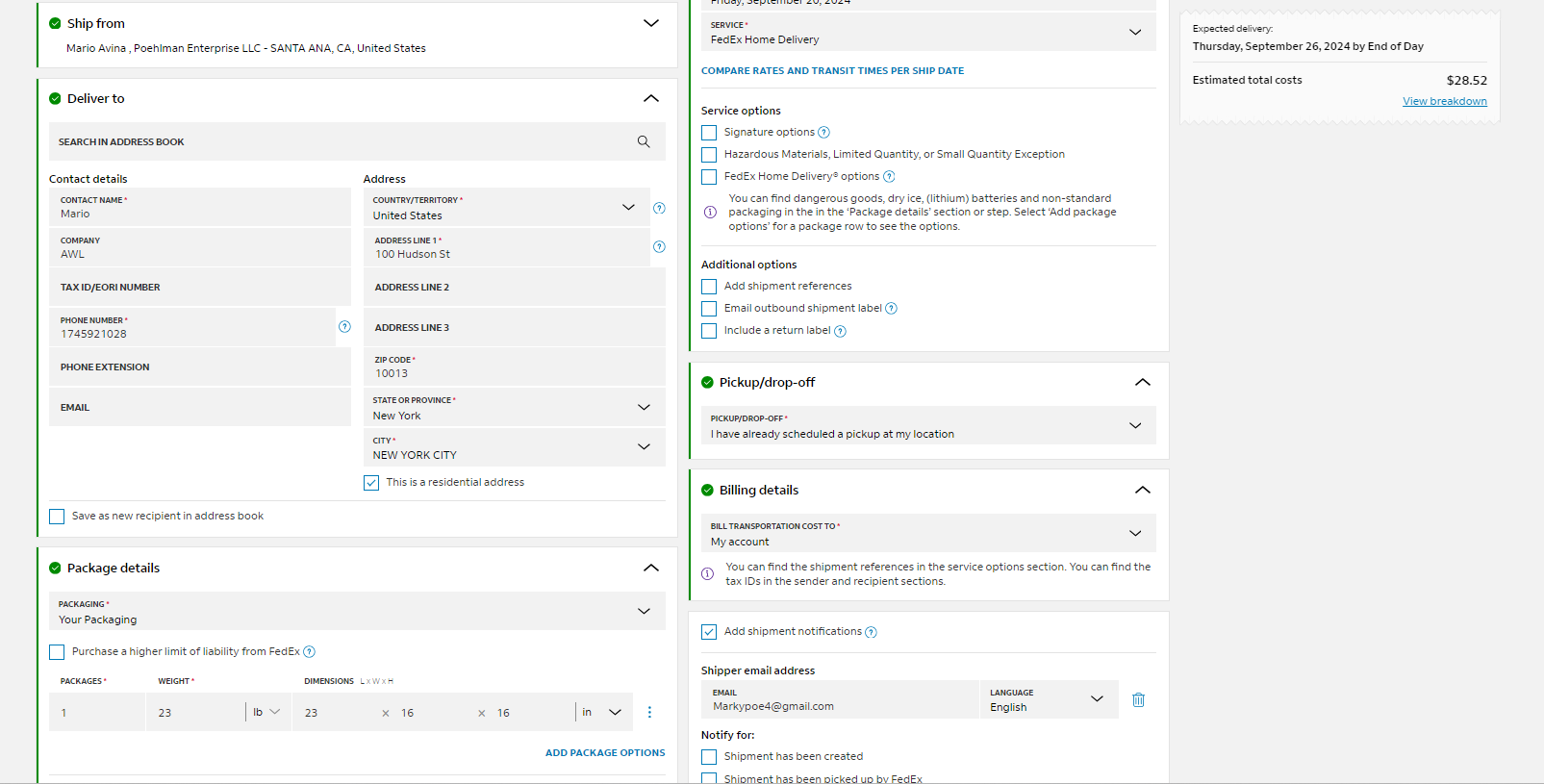Check the Hazardous Materials checkbox
1544x784 pixels.
point(709,155)
